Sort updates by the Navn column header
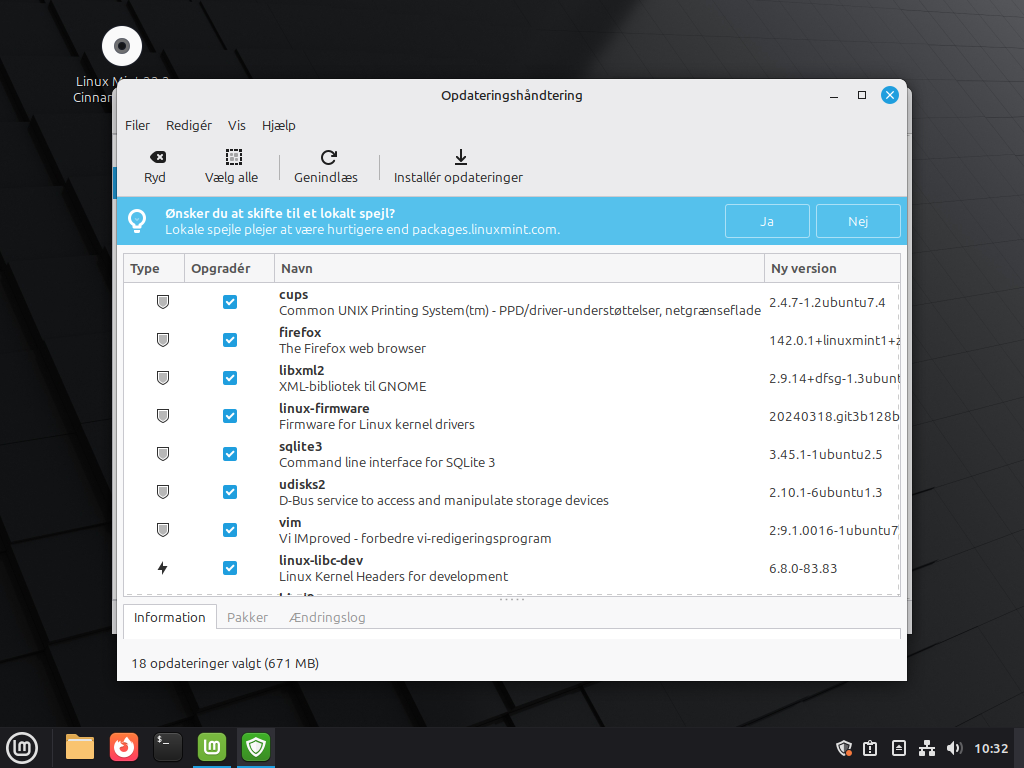Viewport: 1024px width, 768px height. tap(296, 268)
